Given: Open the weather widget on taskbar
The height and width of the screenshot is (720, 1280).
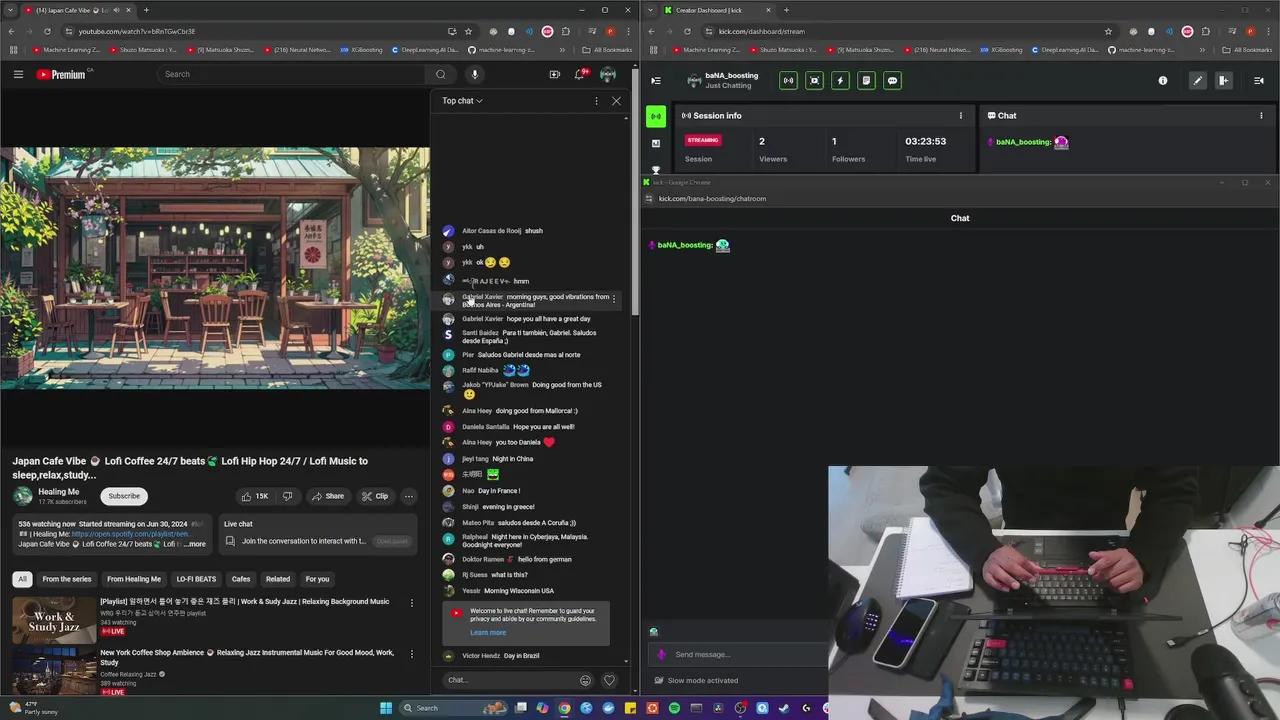Looking at the screenshot, I should pyautogui.click(x=34, y=708).
